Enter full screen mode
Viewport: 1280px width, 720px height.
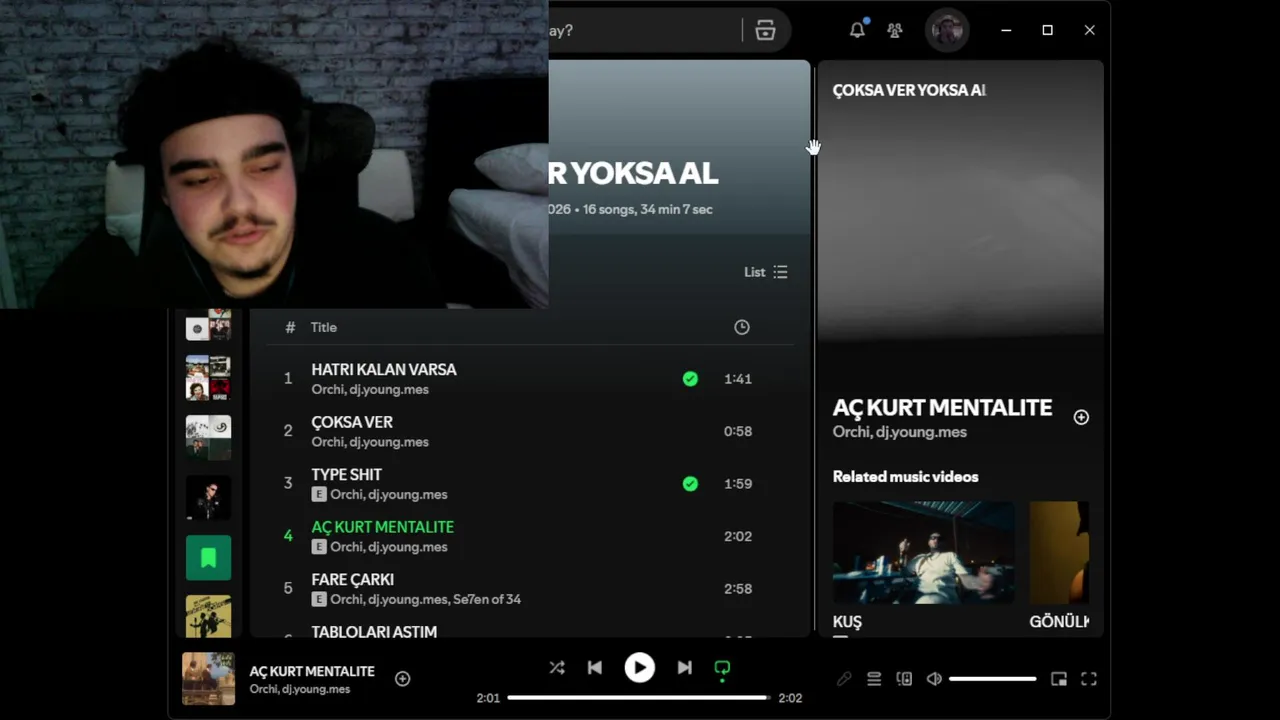pos(1089,679)
